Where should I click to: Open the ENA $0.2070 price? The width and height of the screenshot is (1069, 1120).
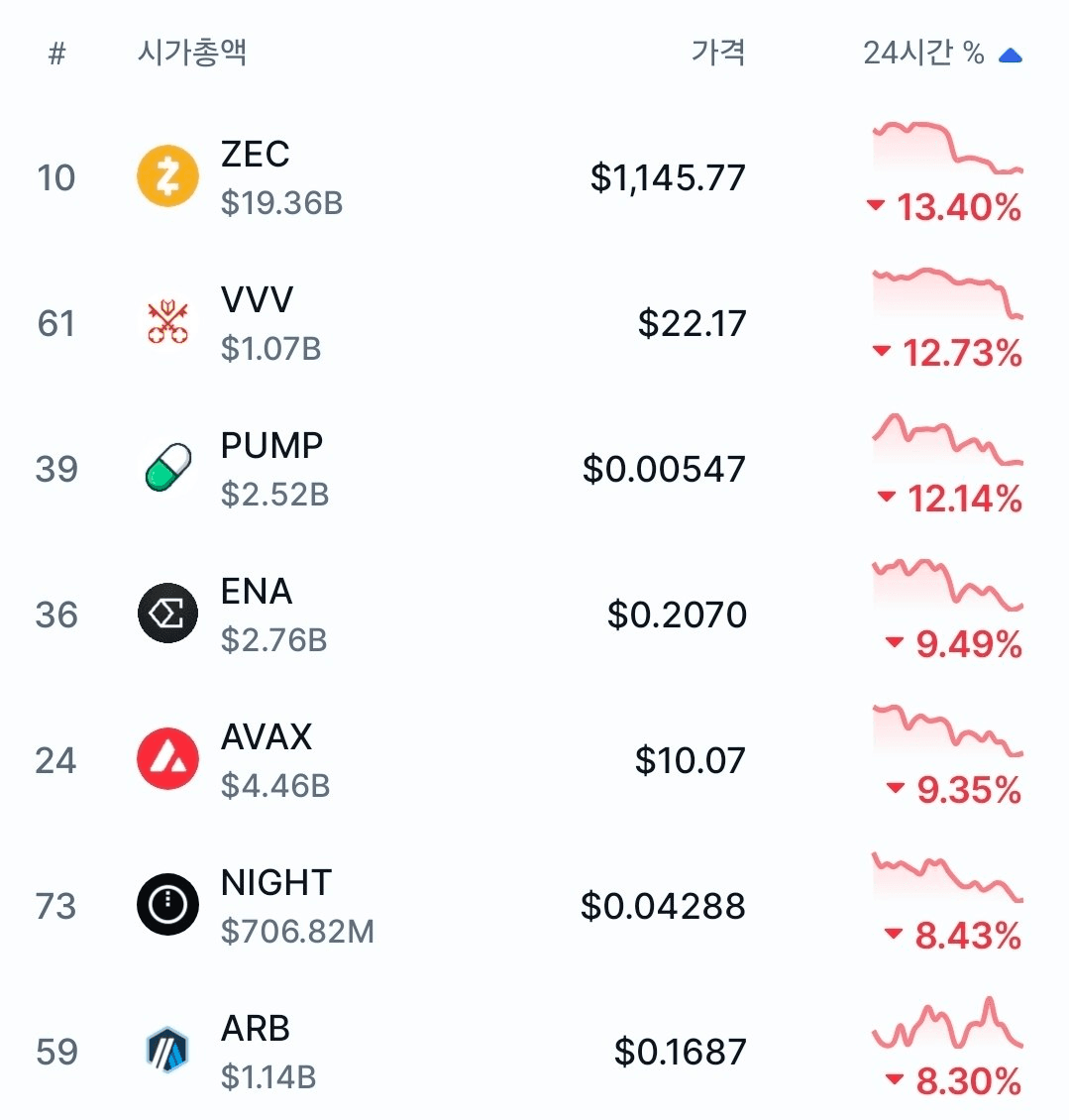pos(677,615)
